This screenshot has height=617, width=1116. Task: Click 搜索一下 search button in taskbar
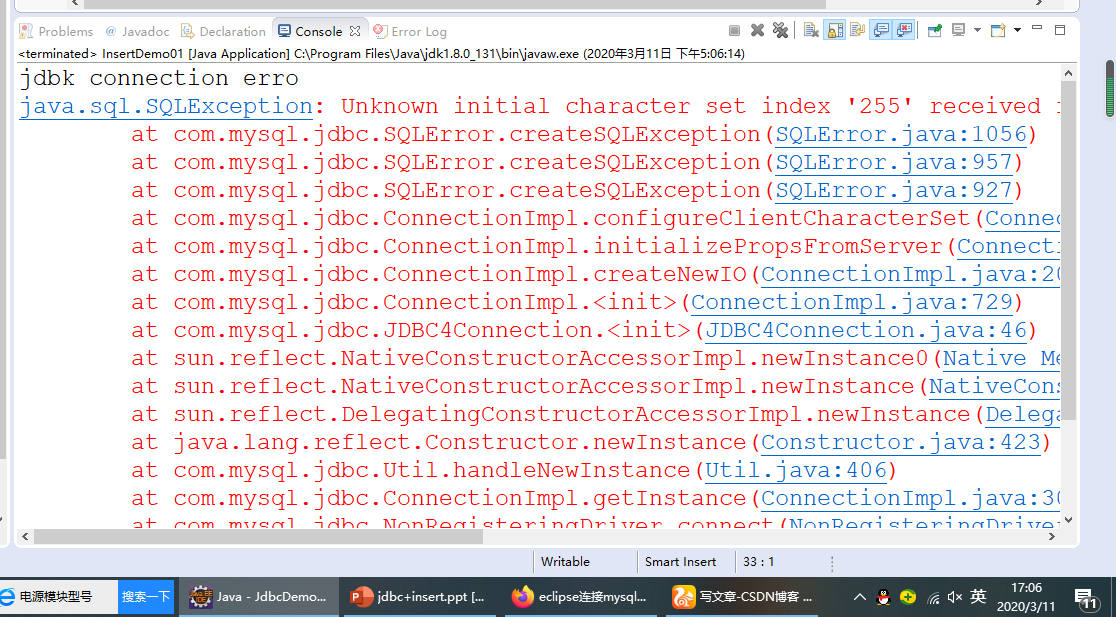[146, 596]
